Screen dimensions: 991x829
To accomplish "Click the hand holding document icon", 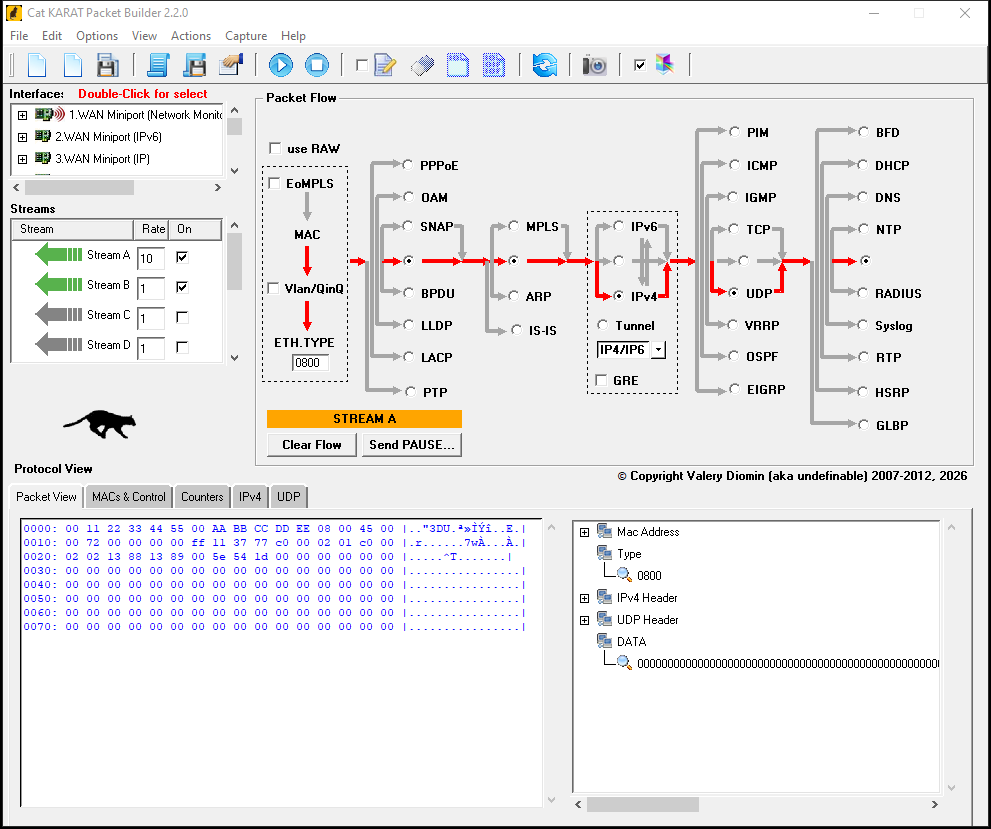I will click(x=231, y=65).
